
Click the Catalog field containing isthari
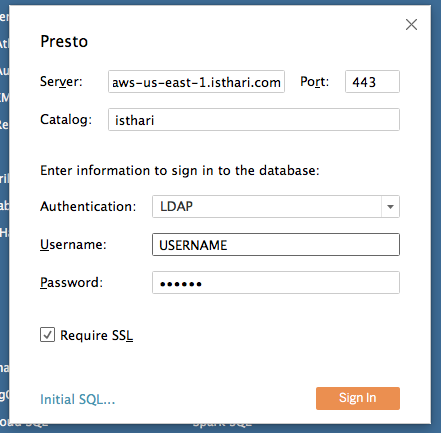click(x=254, y=120)
